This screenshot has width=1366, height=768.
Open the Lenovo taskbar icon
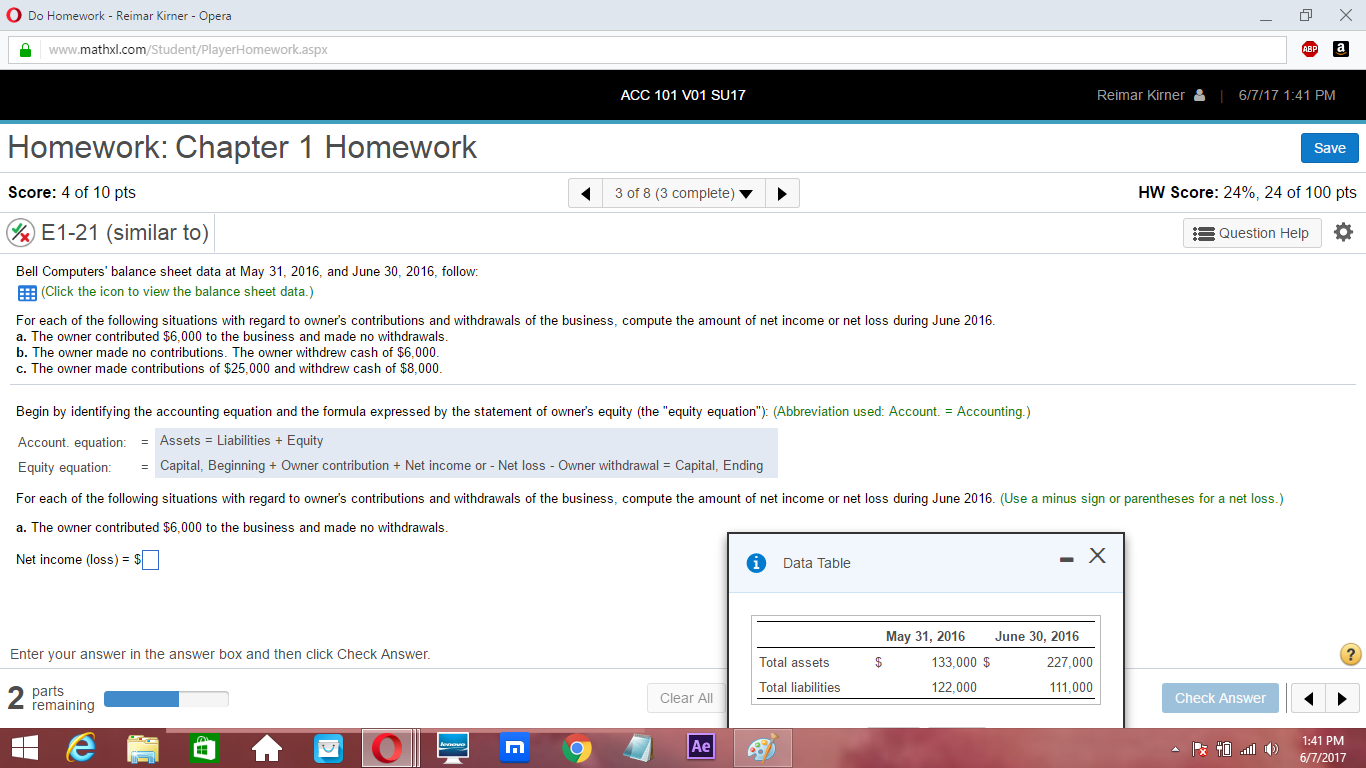click(452, 749)
